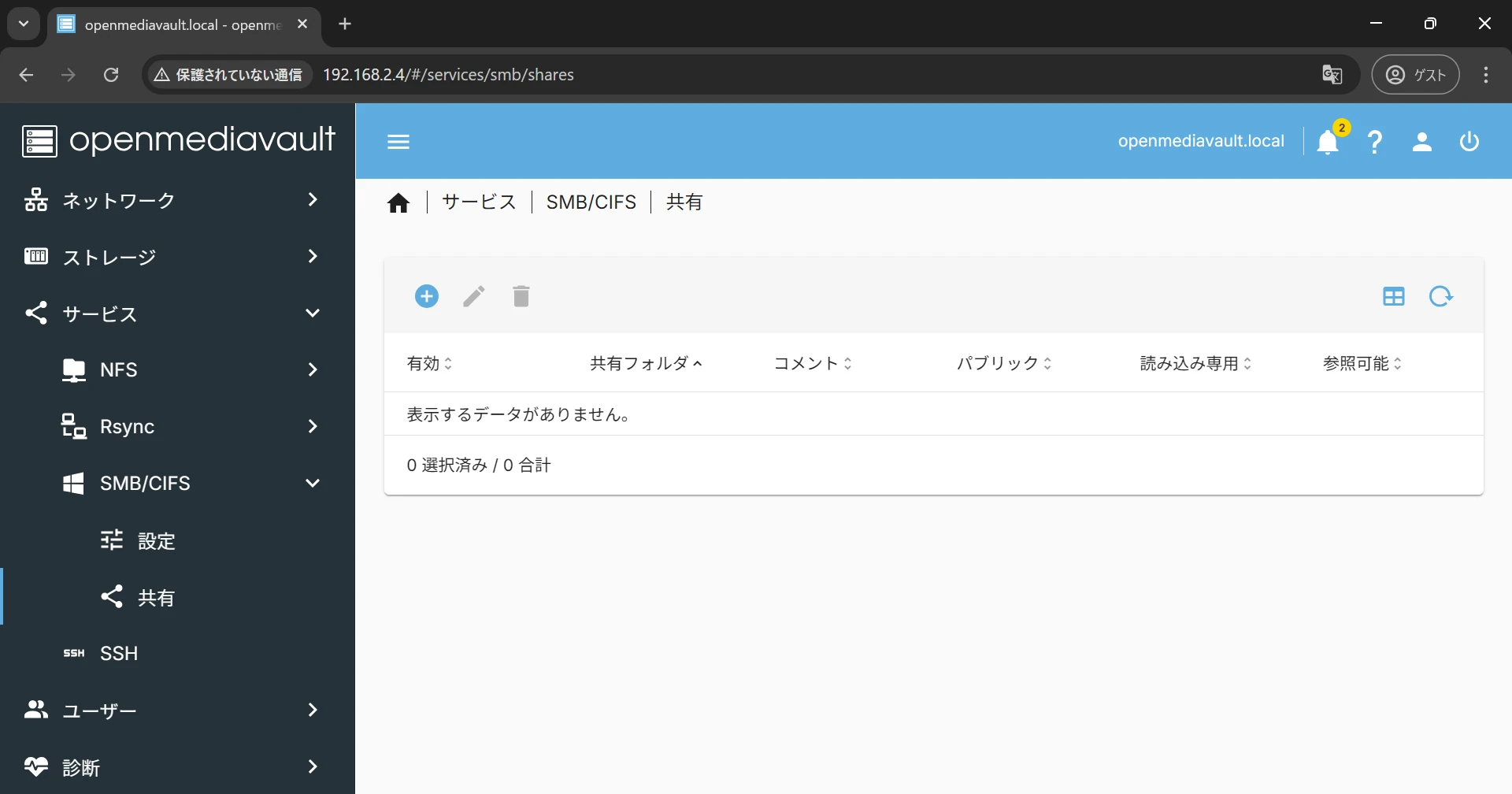This screenshot has height=794, width=1512.
Task: Expand the ネットワーク menu chevron
Action: [313, 200]
